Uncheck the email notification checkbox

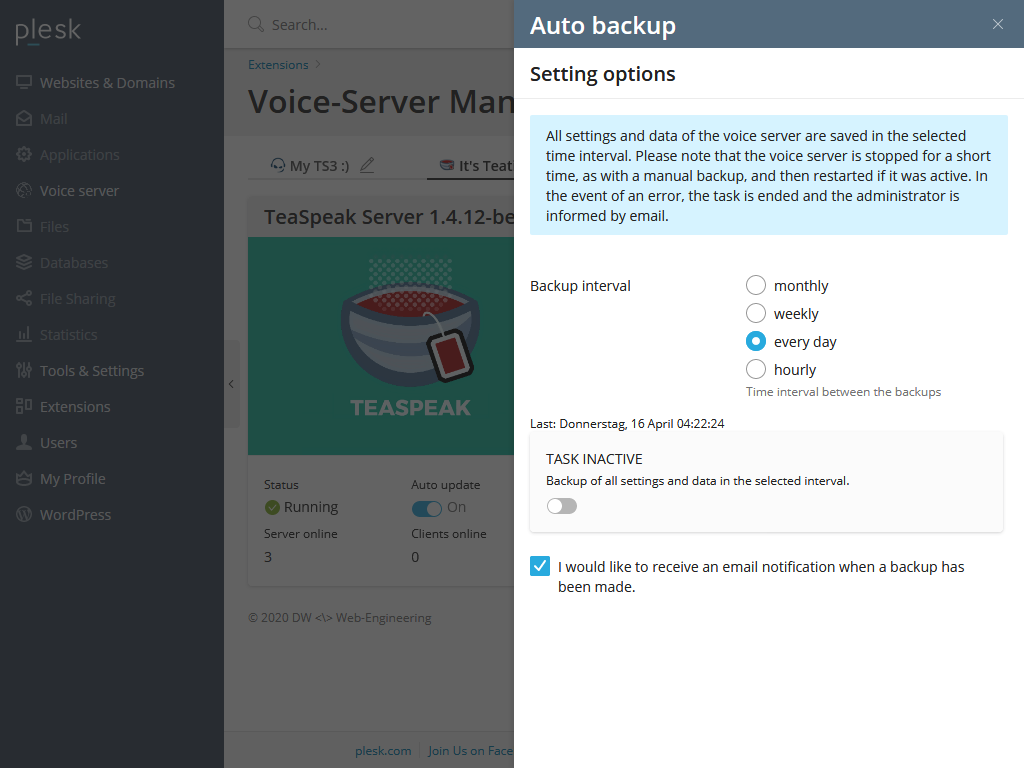point(540,566)
